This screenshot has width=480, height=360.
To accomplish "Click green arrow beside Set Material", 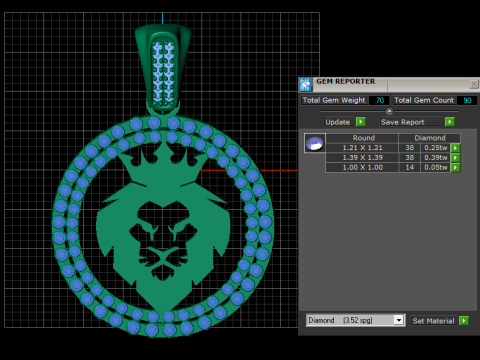I will click(x=464, y=321).
